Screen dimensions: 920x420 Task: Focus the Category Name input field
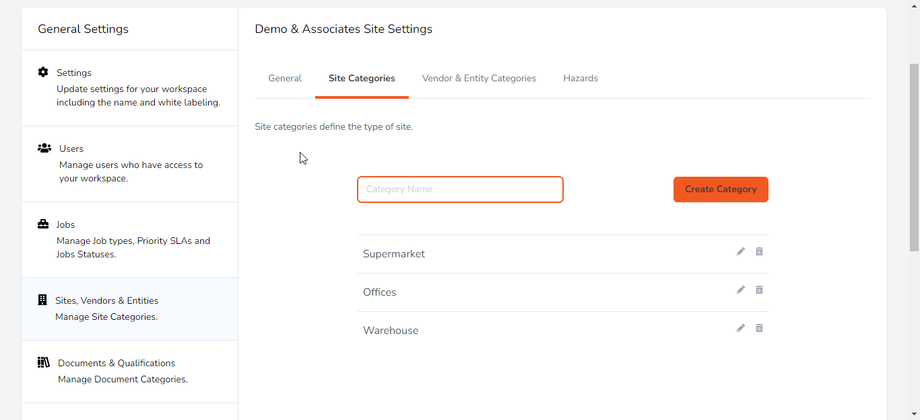460,189
